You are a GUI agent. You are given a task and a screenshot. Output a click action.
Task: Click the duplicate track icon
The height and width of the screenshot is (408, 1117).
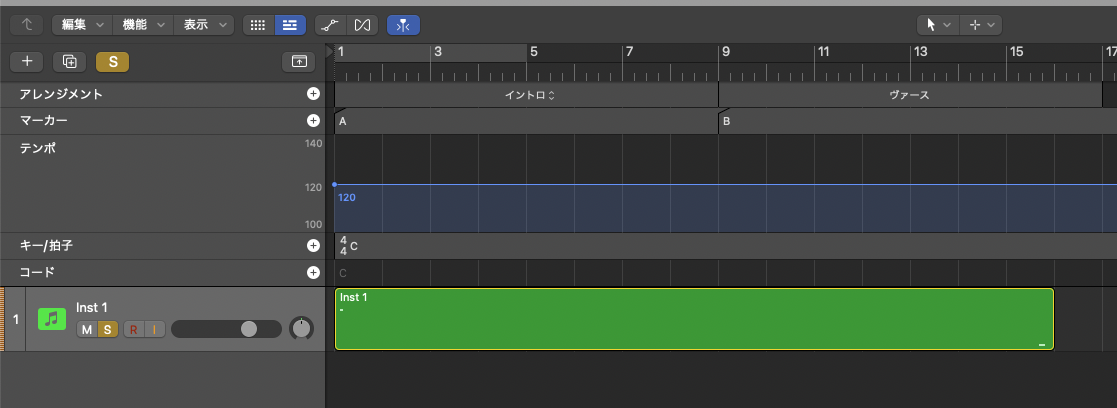(x=69, y=61)
